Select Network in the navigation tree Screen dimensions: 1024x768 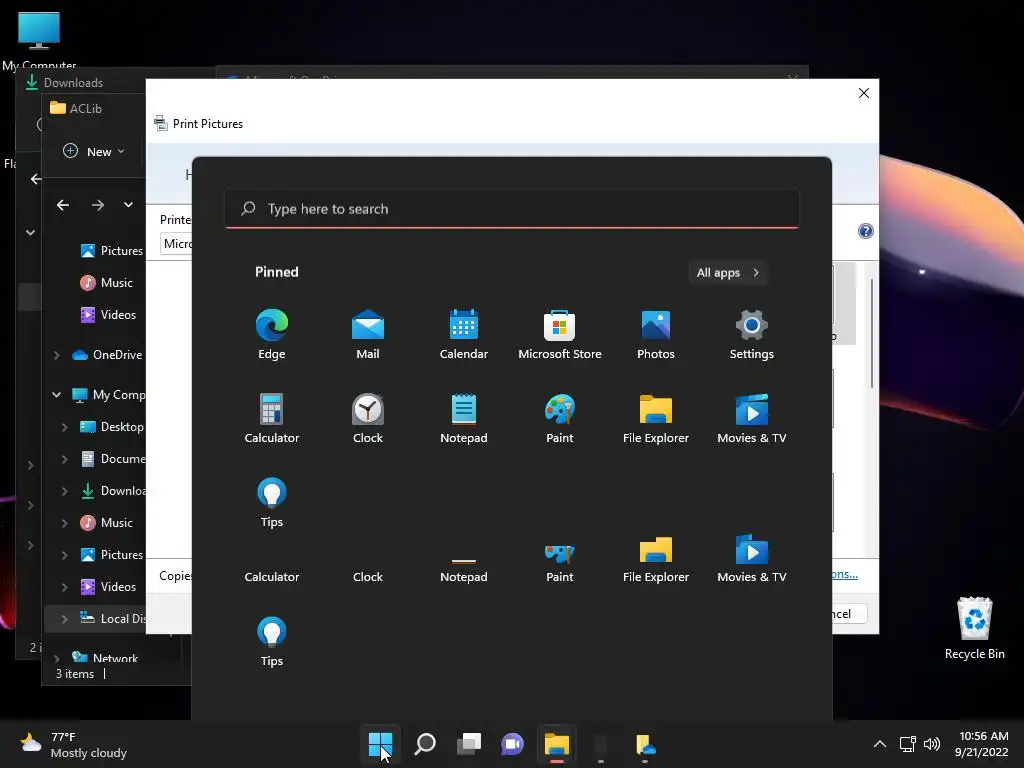pos(104,658)
